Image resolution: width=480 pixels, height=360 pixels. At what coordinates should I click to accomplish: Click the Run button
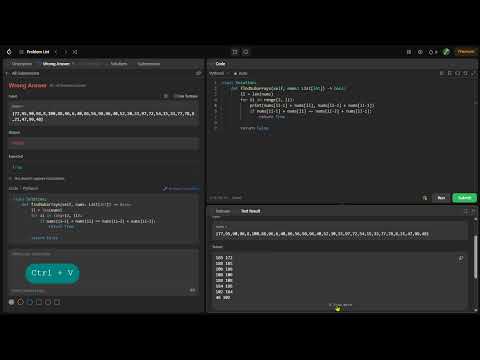pyautogui.click(x=441, y=198)
